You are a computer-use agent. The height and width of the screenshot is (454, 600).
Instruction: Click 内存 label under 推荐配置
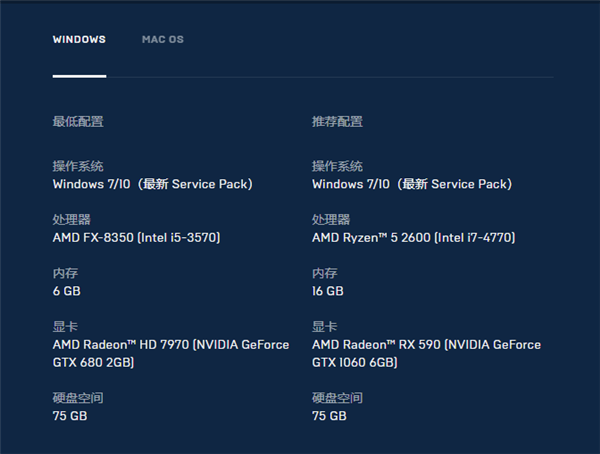[324, 273]
